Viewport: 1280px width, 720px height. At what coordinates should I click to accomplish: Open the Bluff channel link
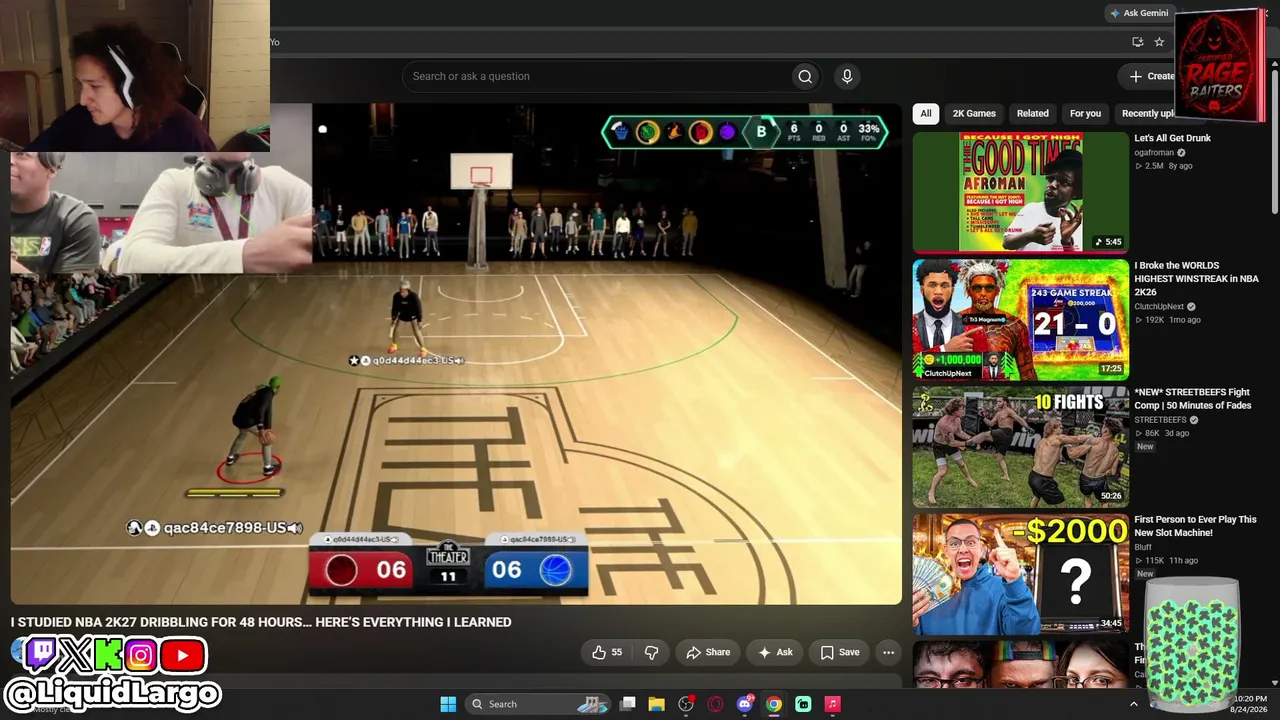click(1144, 547)
